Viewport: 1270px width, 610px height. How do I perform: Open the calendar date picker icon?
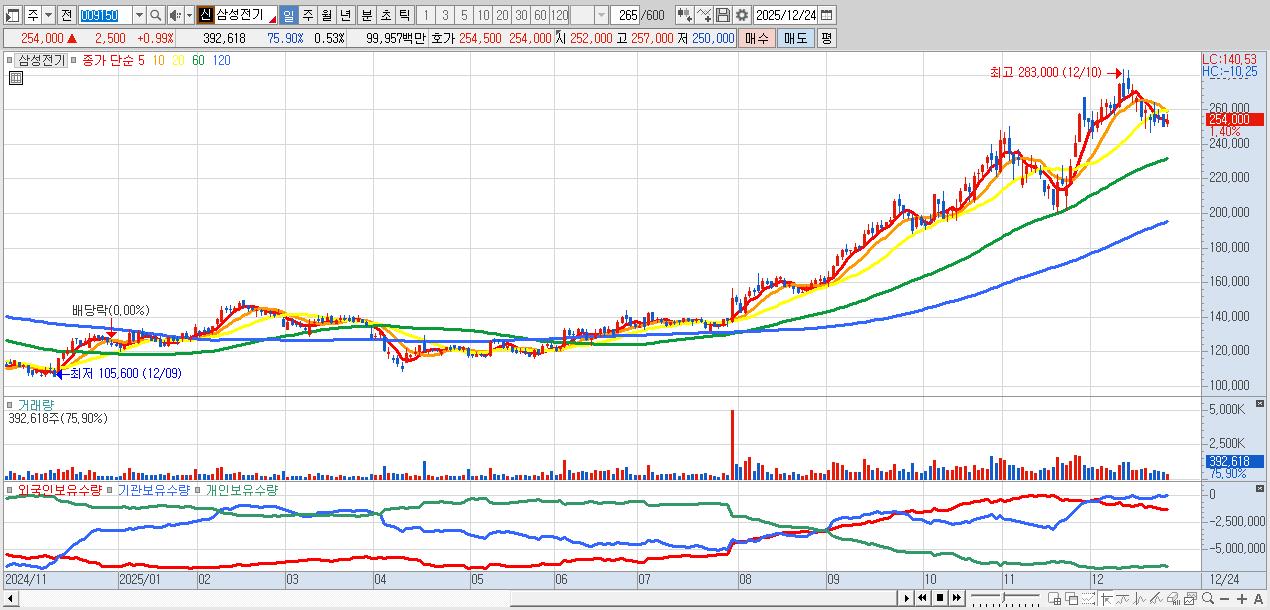coord(826,15)
